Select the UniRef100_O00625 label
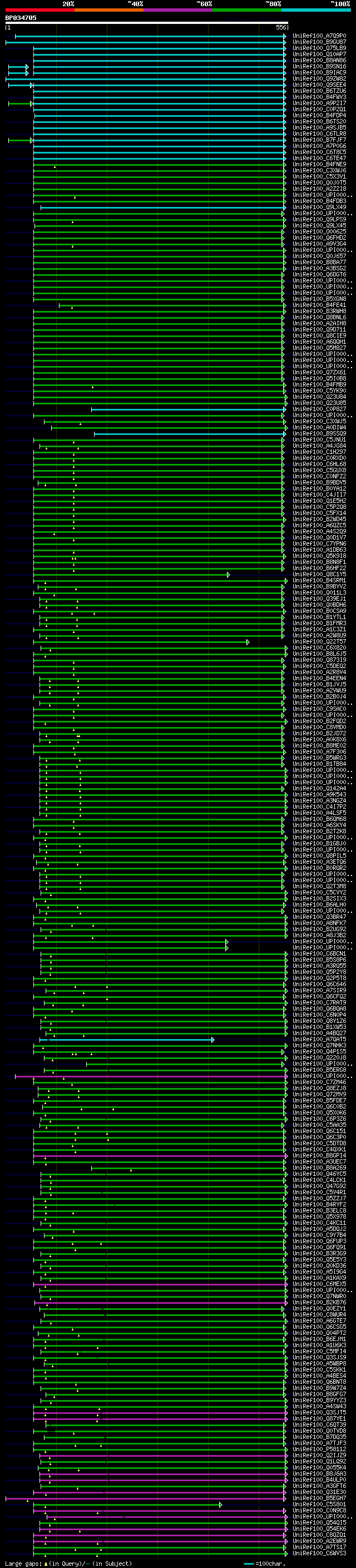Viewport: 356px width, 1568px height. (319, 232)
